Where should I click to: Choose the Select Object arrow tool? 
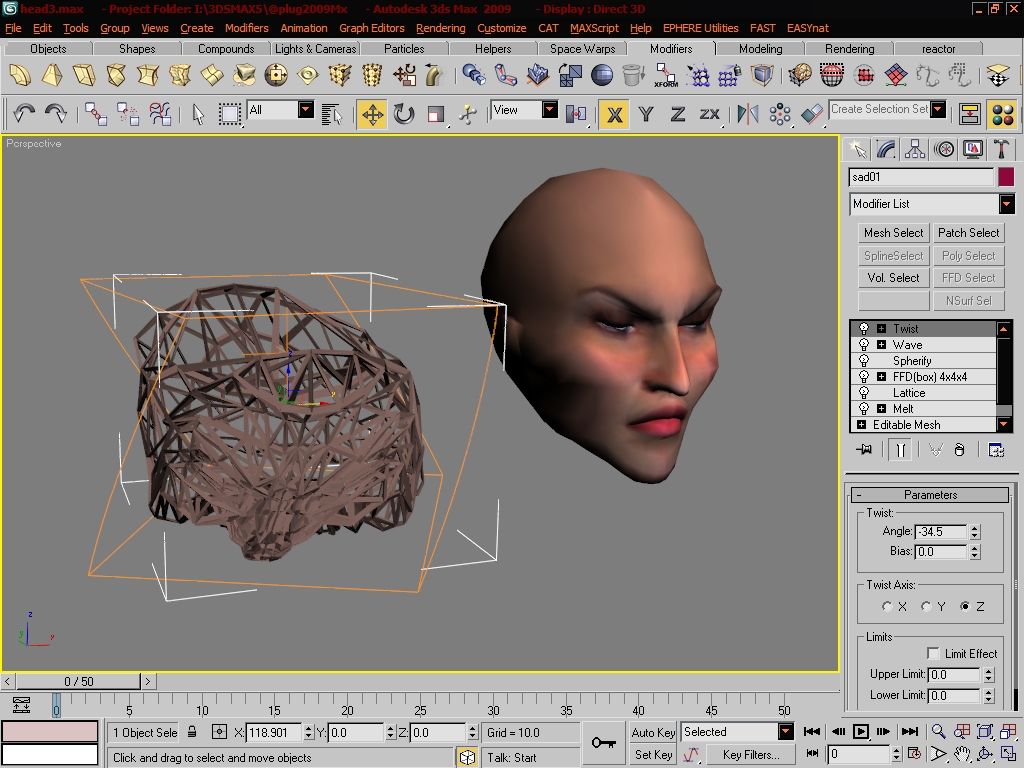(x=199, y=114)
